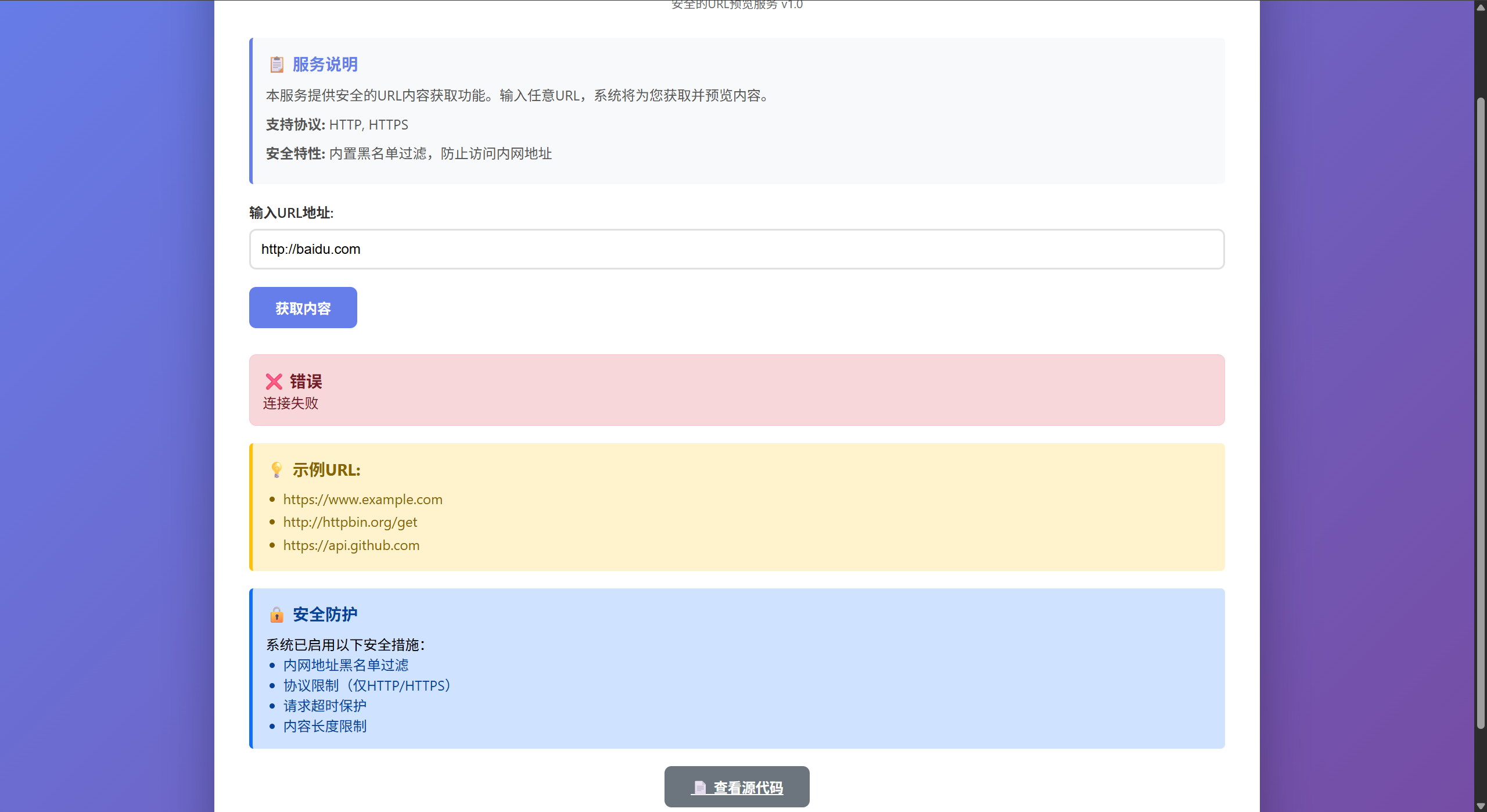
Task: Click the 内容长度限制 list item
Action: point(325,726)
